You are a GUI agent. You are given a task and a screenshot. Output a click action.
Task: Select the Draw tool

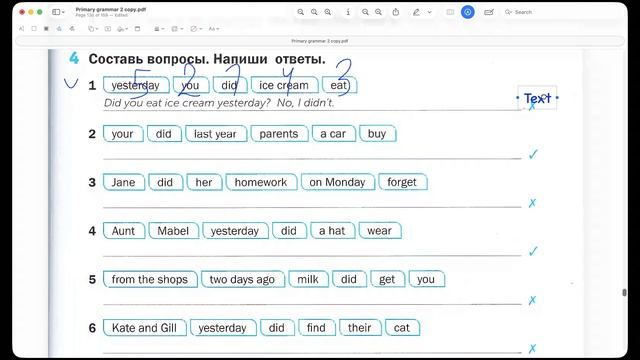(x=72, y=29)
